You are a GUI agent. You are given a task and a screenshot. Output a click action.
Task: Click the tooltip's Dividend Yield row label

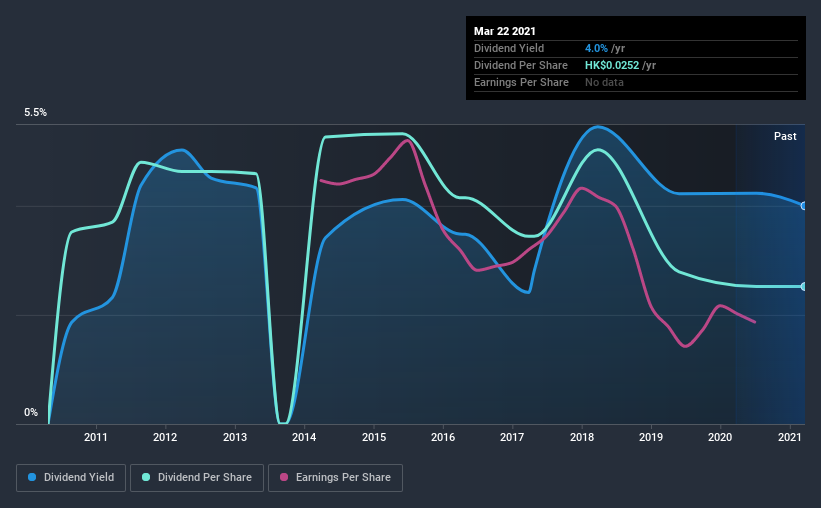pos(509,48)
